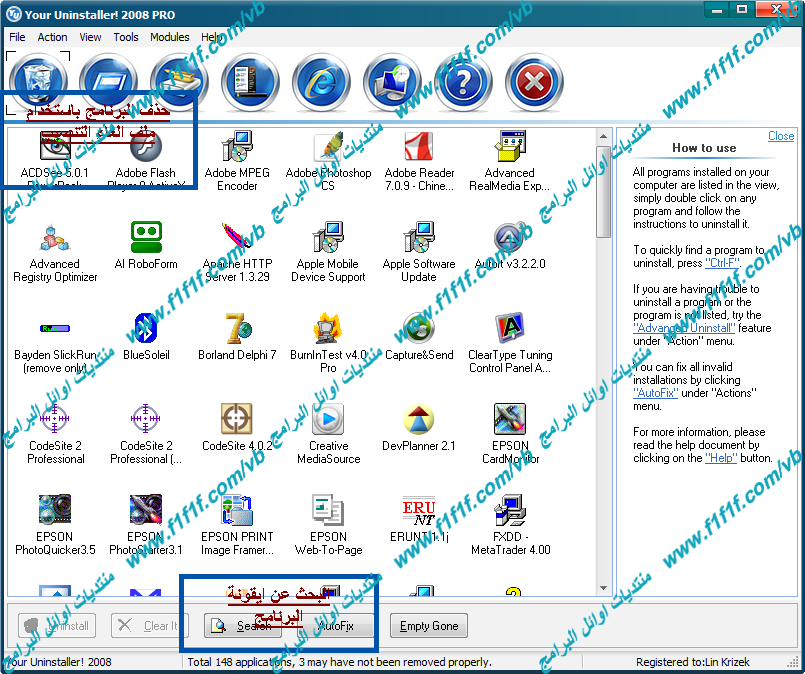Select the BlueSoleil program icon
805x674 pixels.
146,329
